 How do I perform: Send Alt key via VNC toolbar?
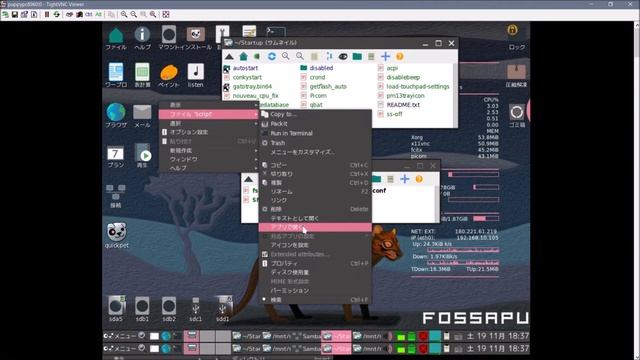click(98, 14)
